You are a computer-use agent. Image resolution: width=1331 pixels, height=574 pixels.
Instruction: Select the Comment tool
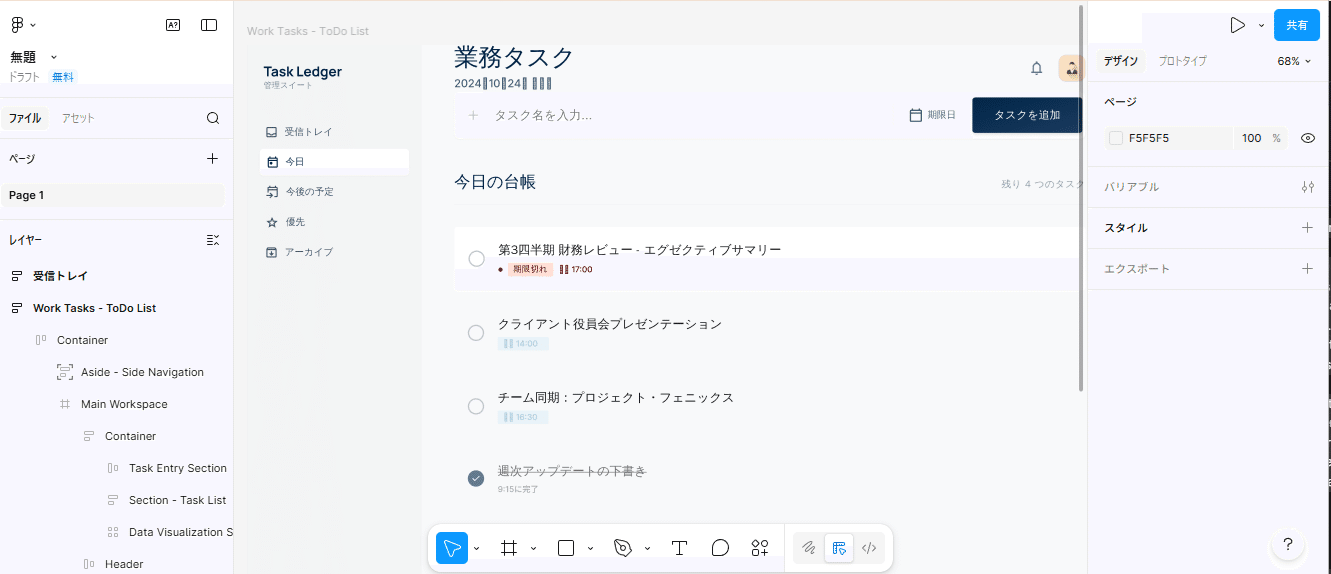(720, 548)
